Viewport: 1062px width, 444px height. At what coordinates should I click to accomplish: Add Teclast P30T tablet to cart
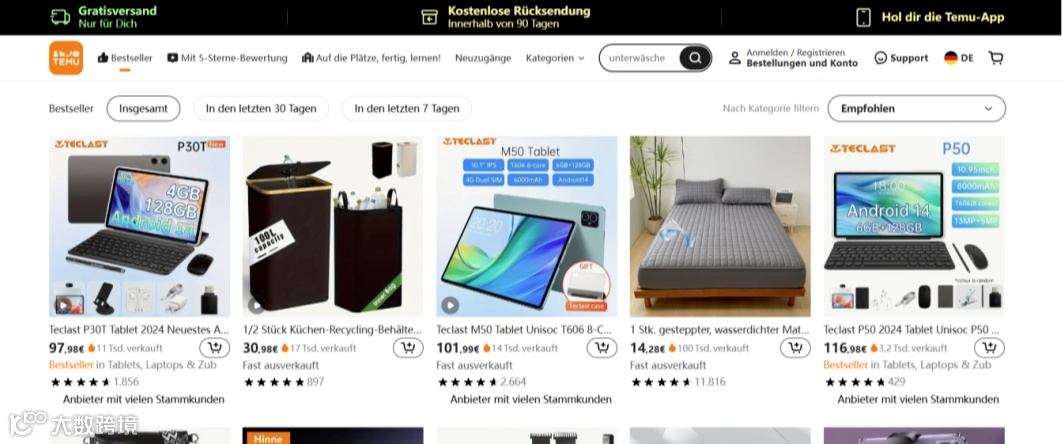click(215, 349)
